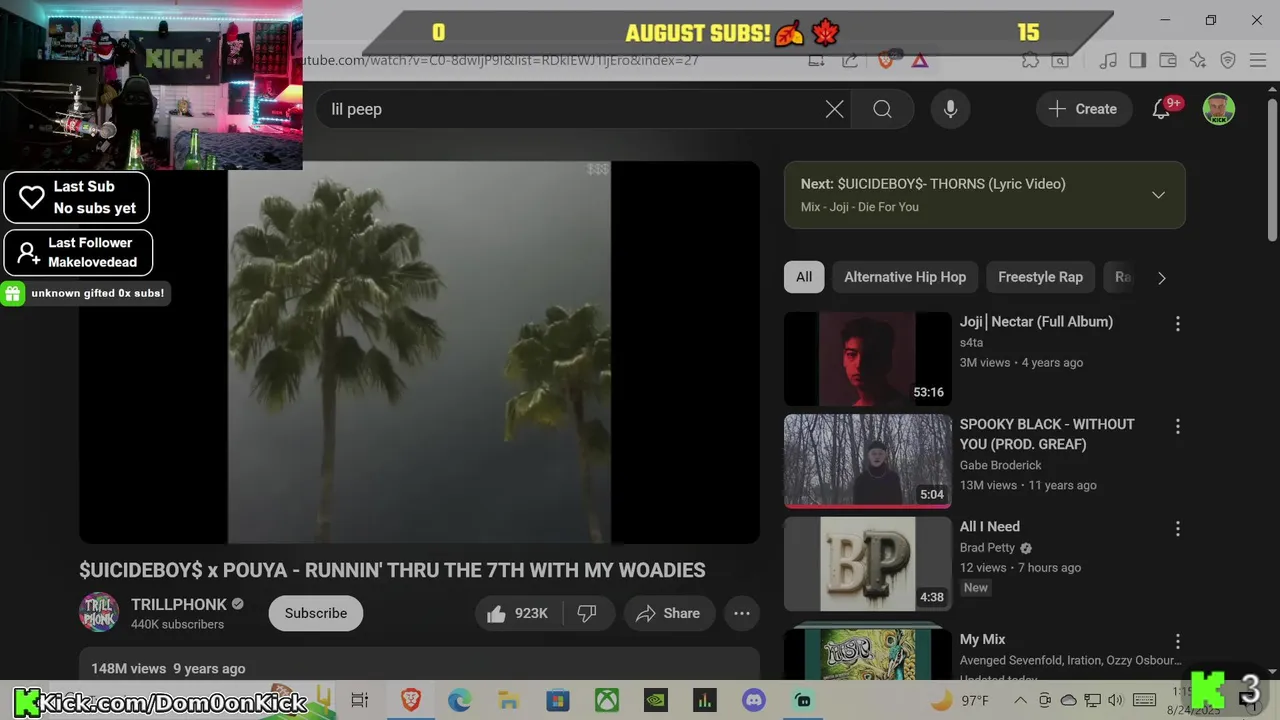The height and width of the screenshot is (720, 1280).
Task: Open Brave Shields lion icon
Action: [x=885, y=60]
